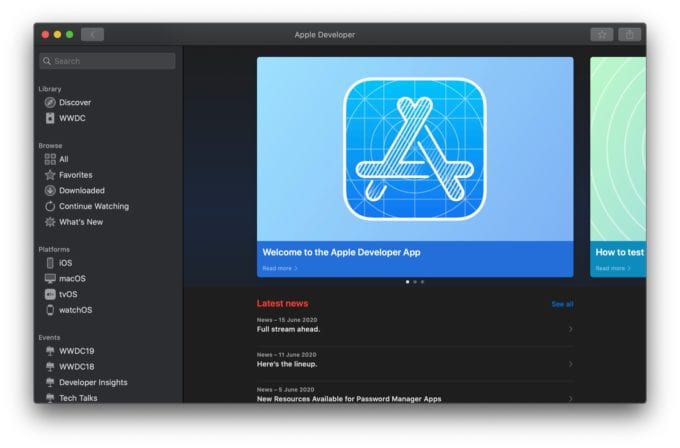Click the yellow minimize window button

click(x=57, y=35)
